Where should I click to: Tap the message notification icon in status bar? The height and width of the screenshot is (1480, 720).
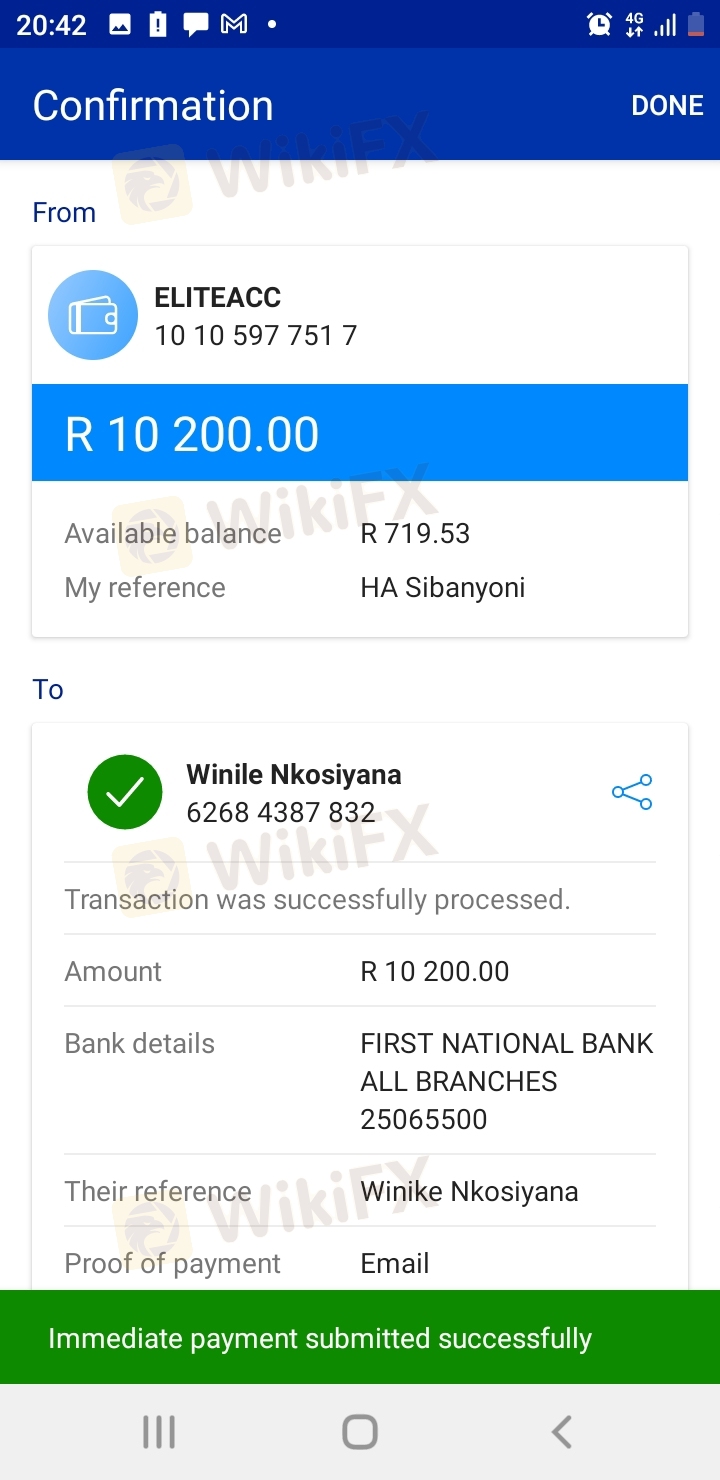(x=195, y=25)
